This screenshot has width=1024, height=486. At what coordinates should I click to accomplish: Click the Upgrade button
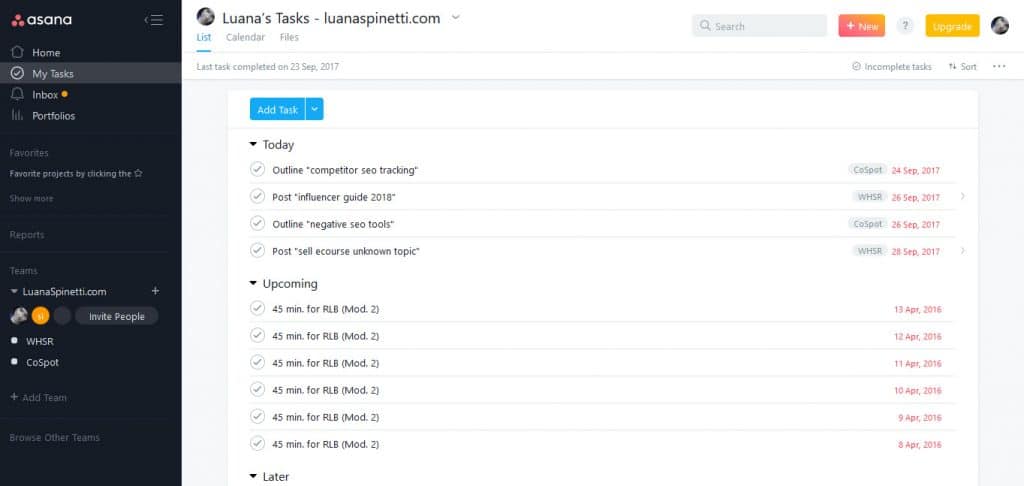[x=952, y=26]
